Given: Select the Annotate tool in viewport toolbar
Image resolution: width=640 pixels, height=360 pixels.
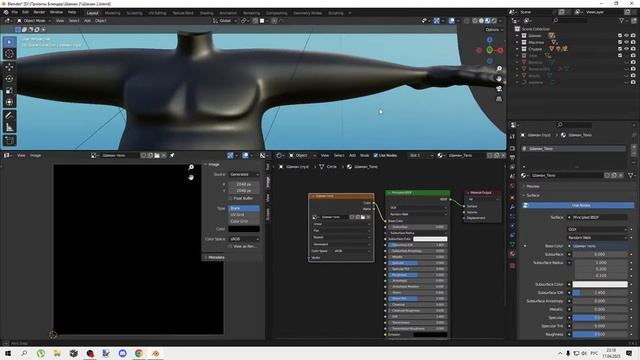Looking at the screenshot, I should click(10, 116).
